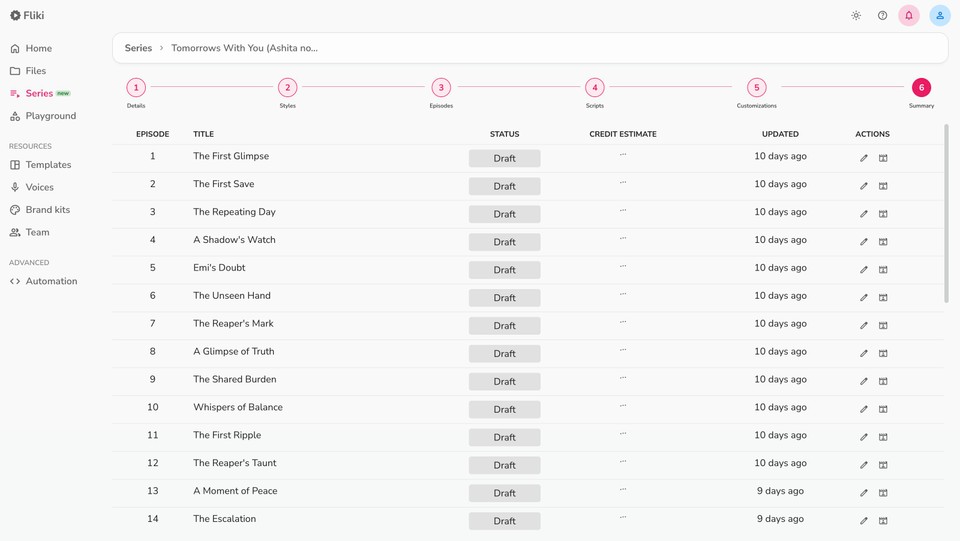Image resolution: width=960 pixels, height=541 pixels.
Task: Navigate to Brand kits in the sidebar
Action: tap(47, 210)
